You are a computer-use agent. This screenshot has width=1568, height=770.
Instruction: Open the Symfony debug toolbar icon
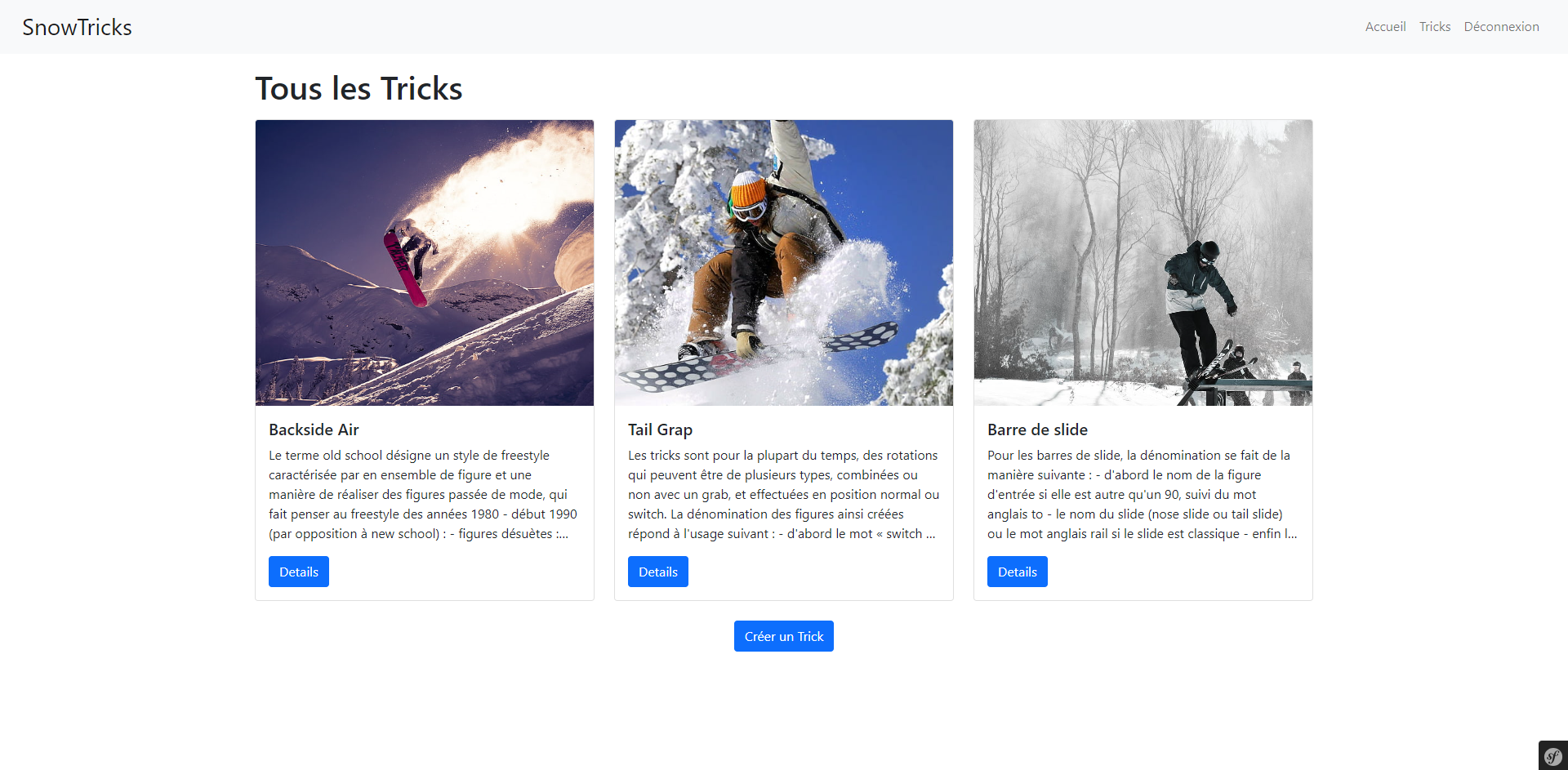1552,756
